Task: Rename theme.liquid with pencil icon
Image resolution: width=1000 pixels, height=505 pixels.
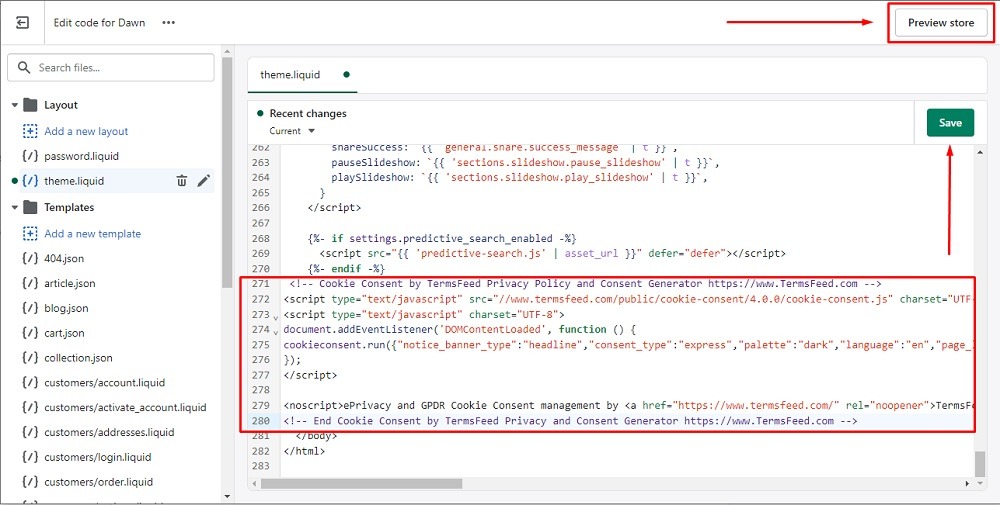Action: (x=203, y=181)
